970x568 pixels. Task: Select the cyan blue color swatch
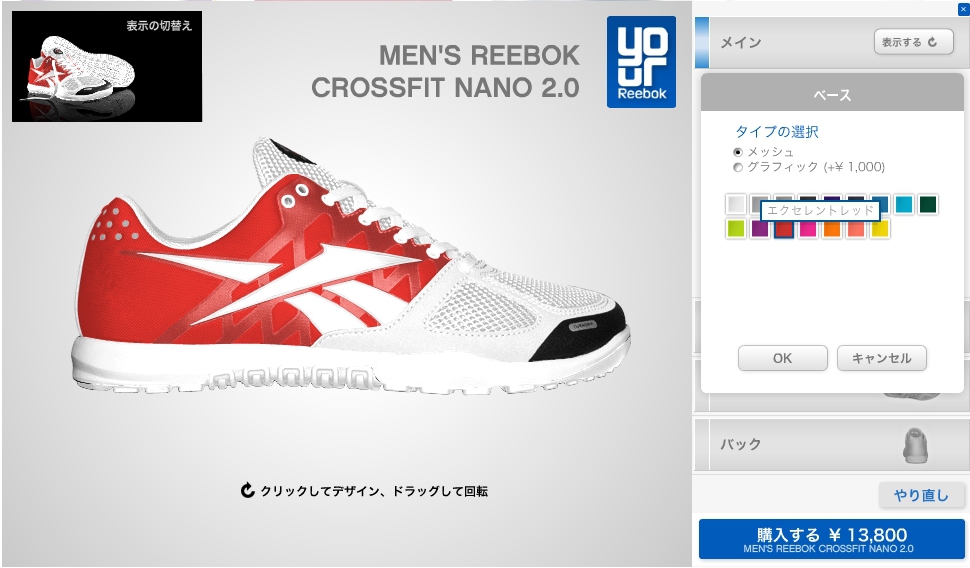[x=904, y=204]
